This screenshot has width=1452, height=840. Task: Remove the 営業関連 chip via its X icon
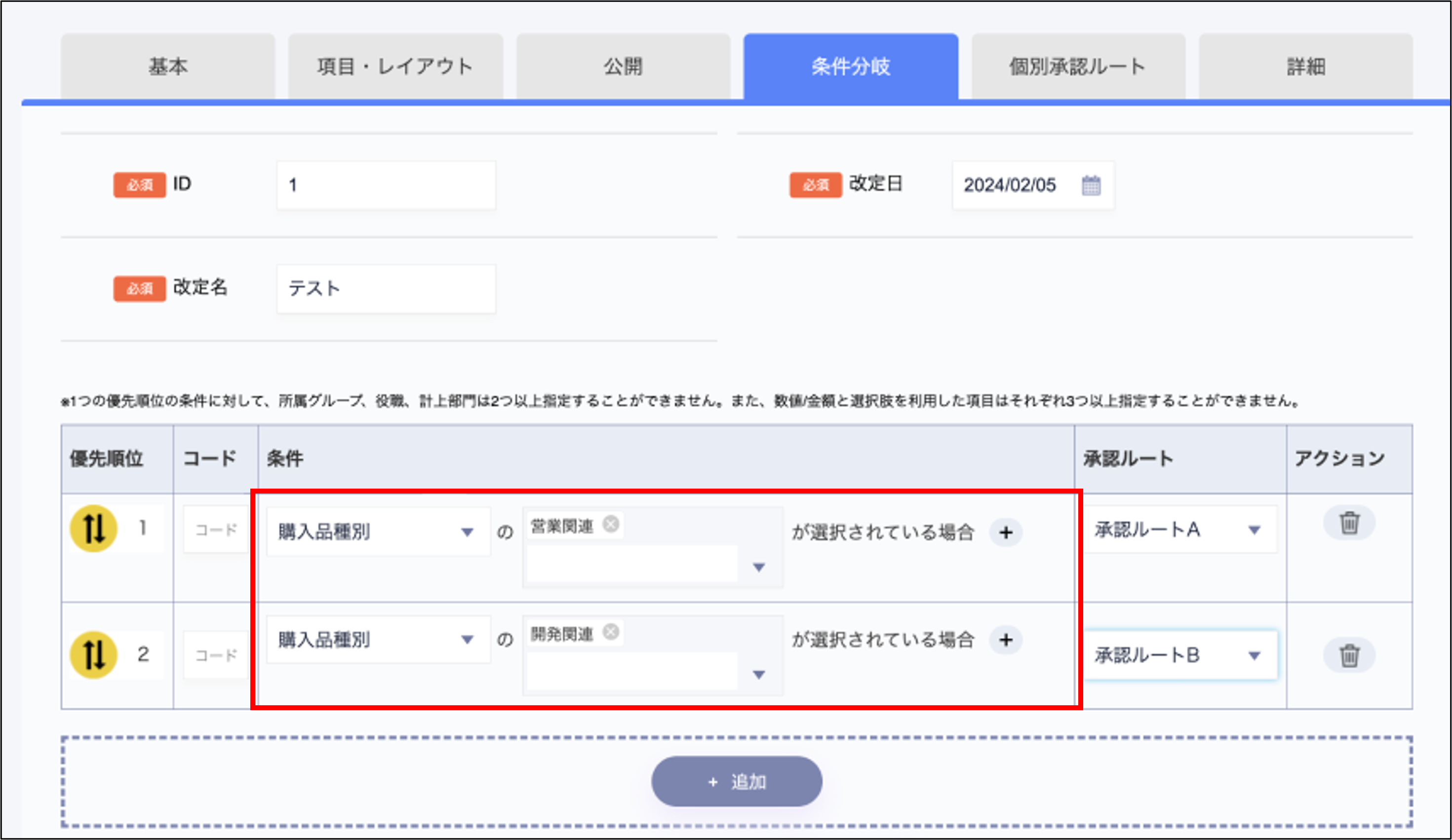coord(612,524)
